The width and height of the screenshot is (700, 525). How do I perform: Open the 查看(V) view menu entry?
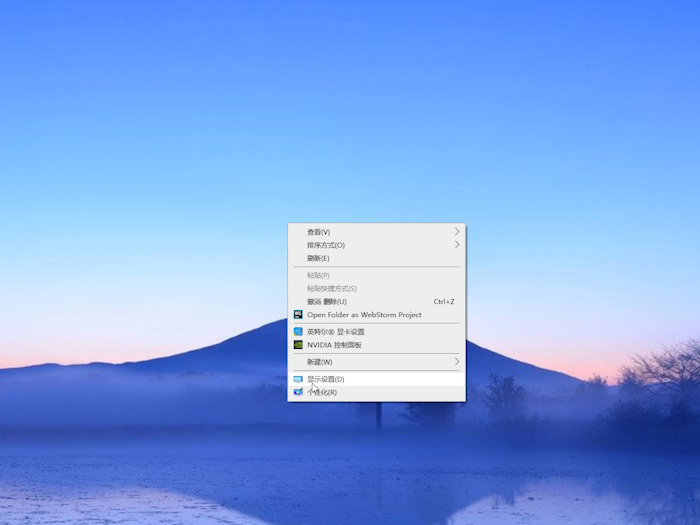click(x=319, y=232)
